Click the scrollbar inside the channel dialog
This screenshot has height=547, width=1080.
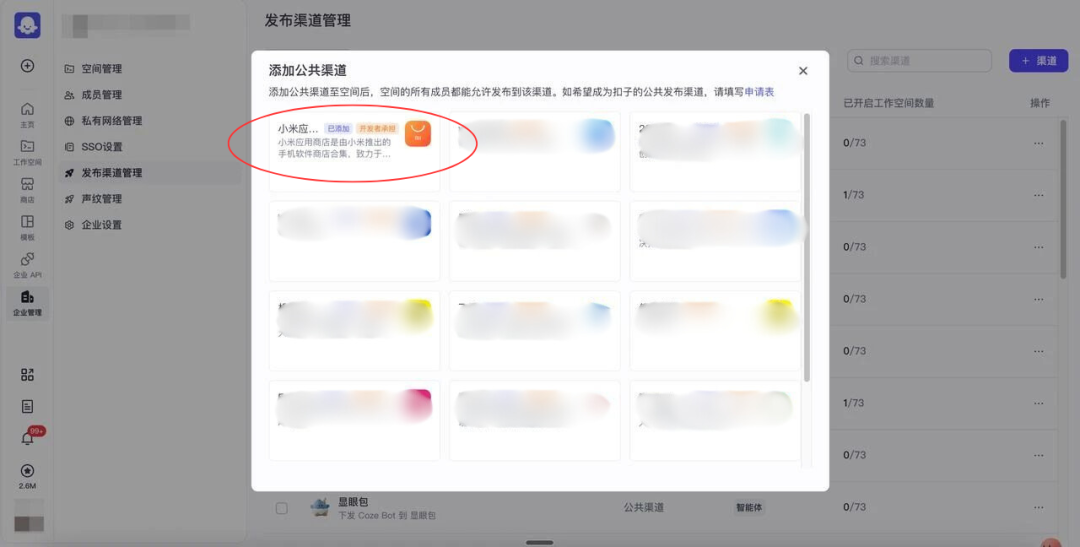click(x=807, y=248)
